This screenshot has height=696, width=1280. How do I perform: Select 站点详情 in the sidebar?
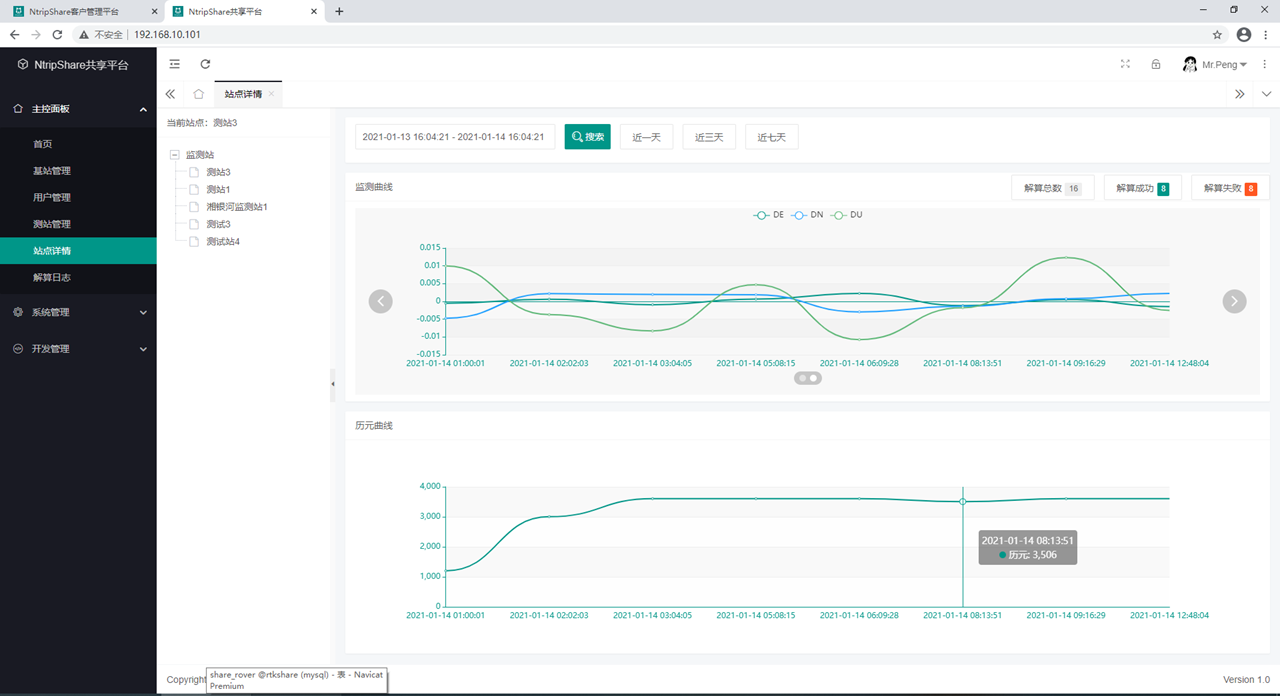78,251
